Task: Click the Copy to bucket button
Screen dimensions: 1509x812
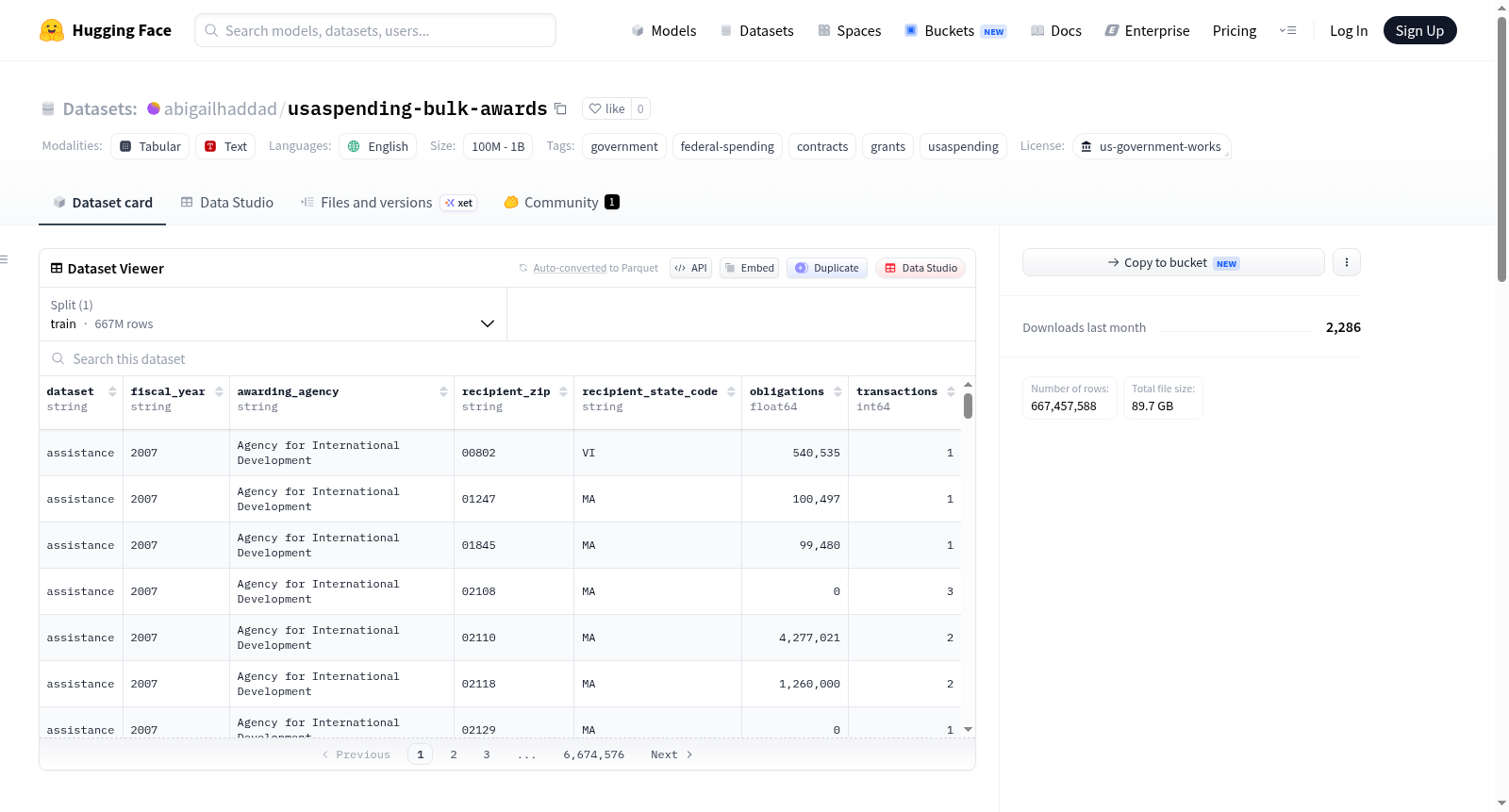Action: 1173,262
